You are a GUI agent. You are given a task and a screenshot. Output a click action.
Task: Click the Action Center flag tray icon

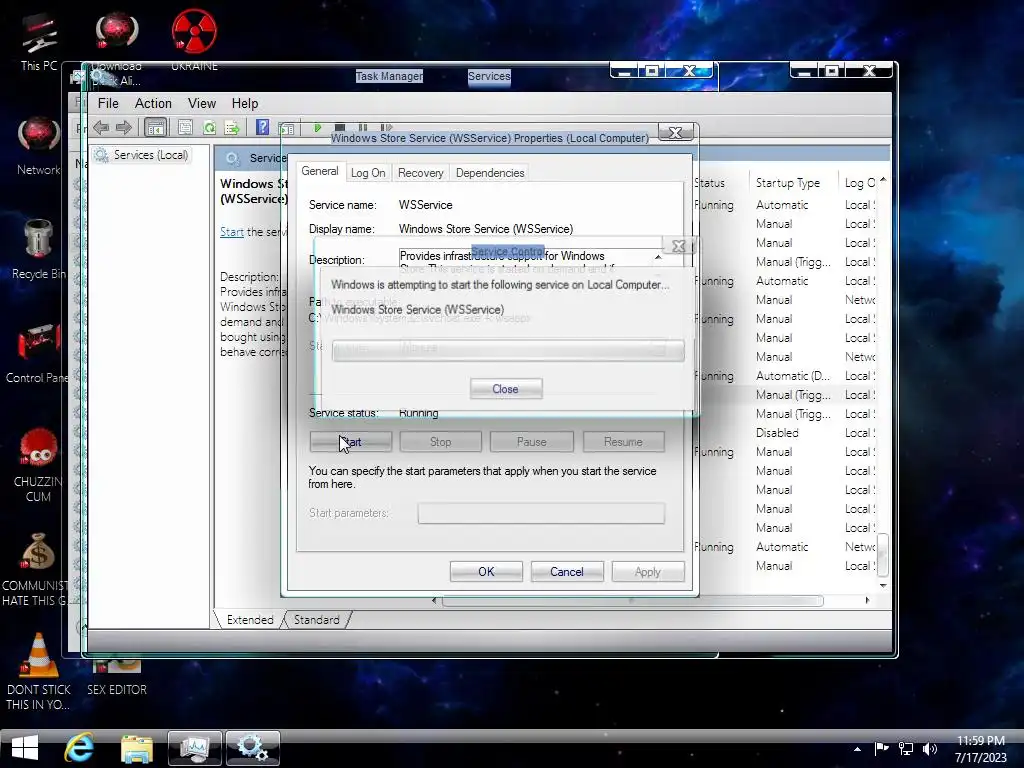881,749
